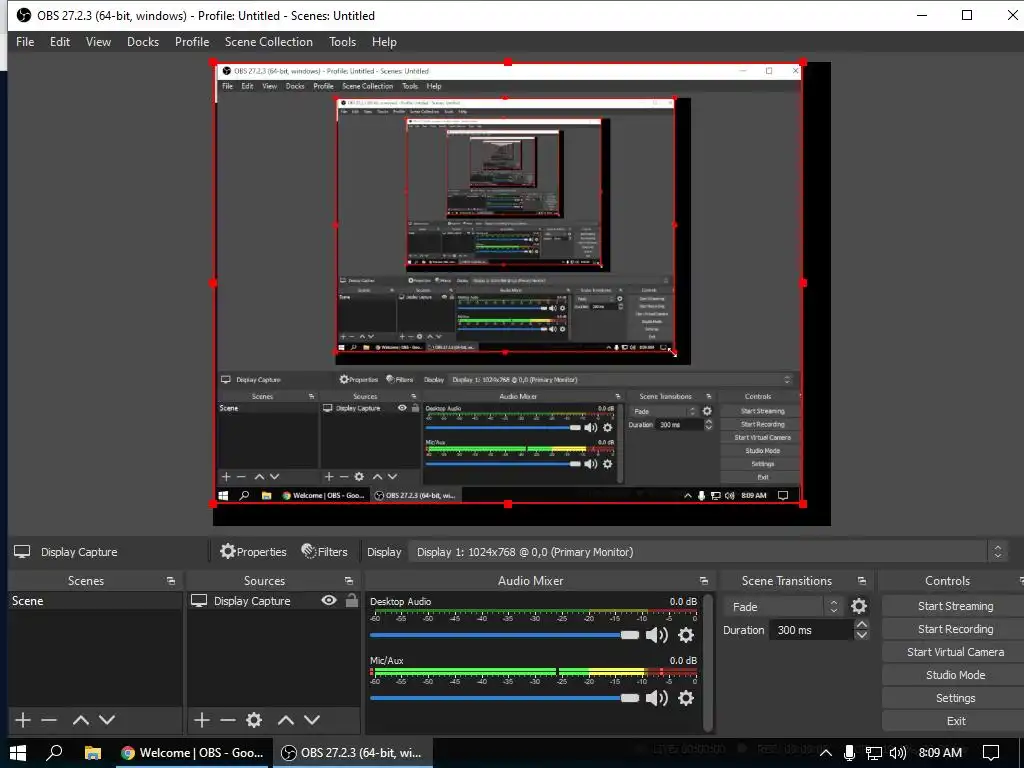1024x768 pixels.
Task: Show hidden system tray icons chevron
Action: [825, 753]
